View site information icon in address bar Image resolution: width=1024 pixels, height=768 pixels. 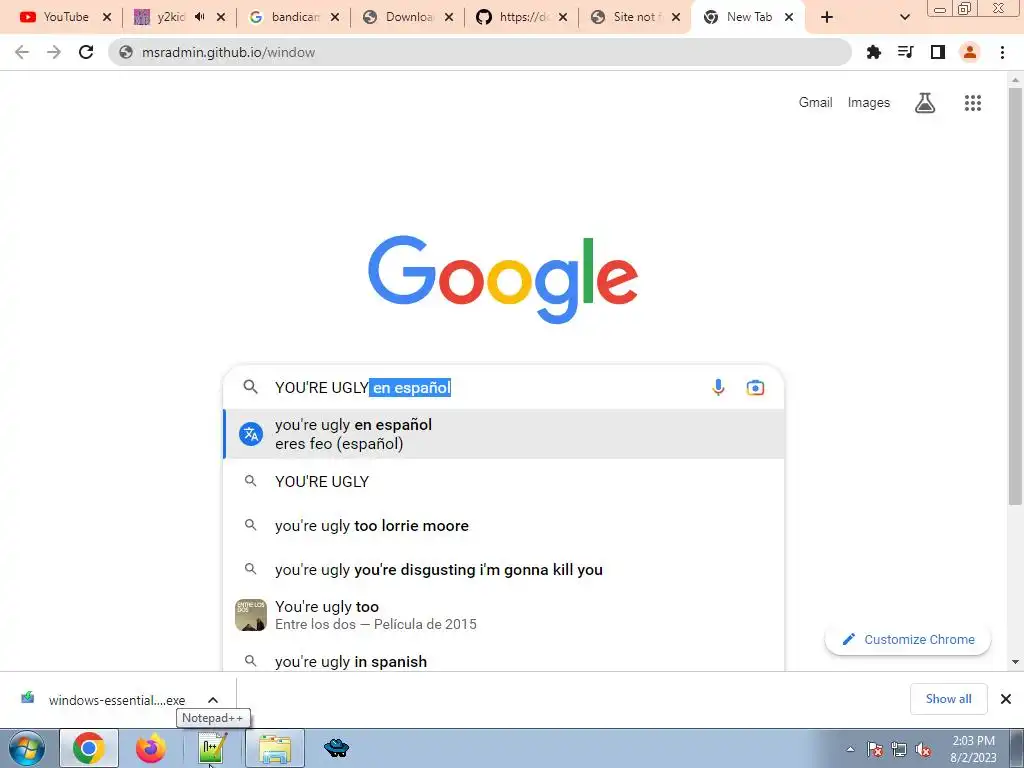tap(126, 52)
